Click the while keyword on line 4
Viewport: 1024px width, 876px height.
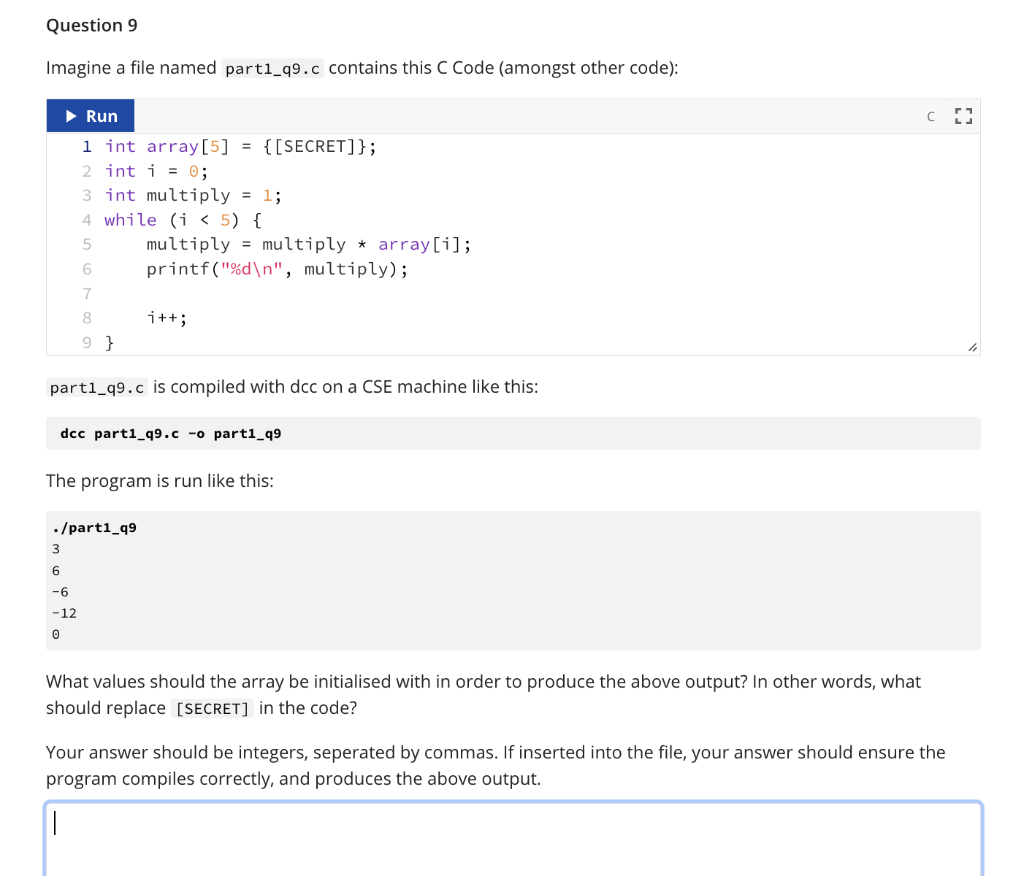tap(130, 219)
